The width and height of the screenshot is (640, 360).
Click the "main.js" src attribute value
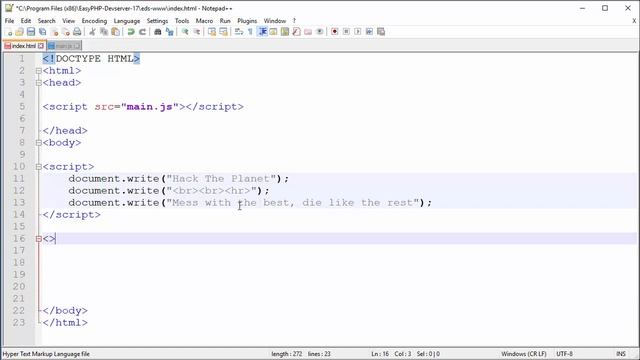click(x=150, y=107)
